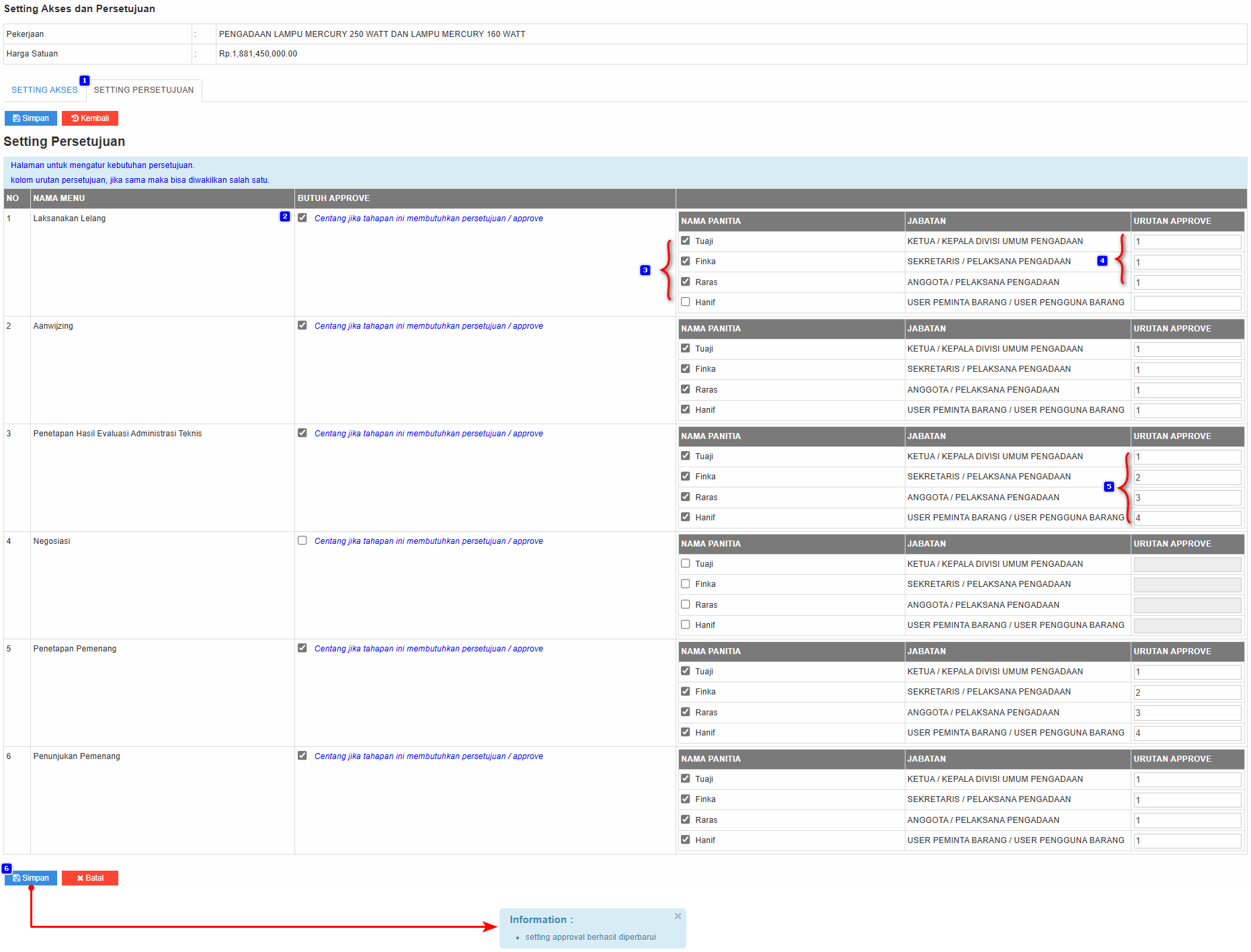This screenshot has width=1251, height=952.
Task: Uncheck Raras under Penetapan Pemenang
Action: (x=686, y=712)
